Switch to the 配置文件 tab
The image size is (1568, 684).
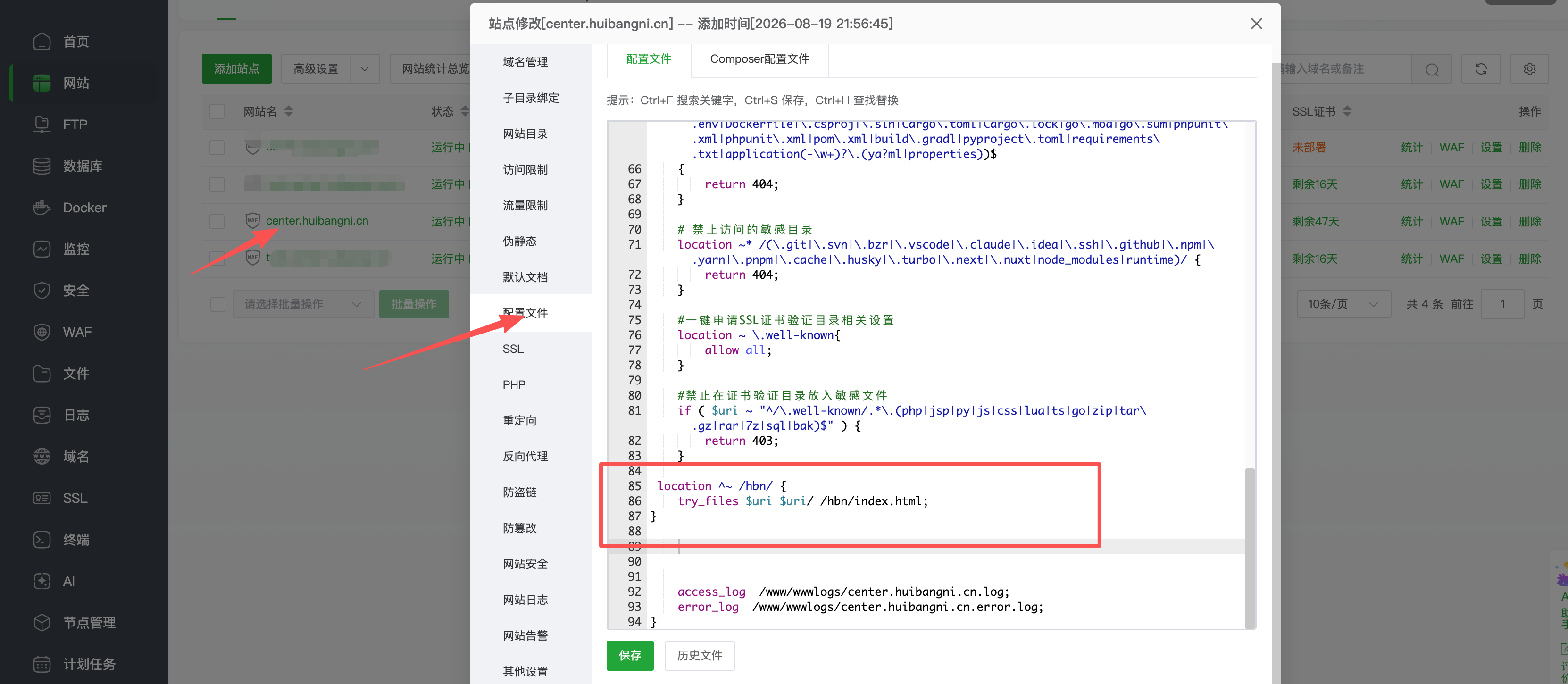[648, 59]
